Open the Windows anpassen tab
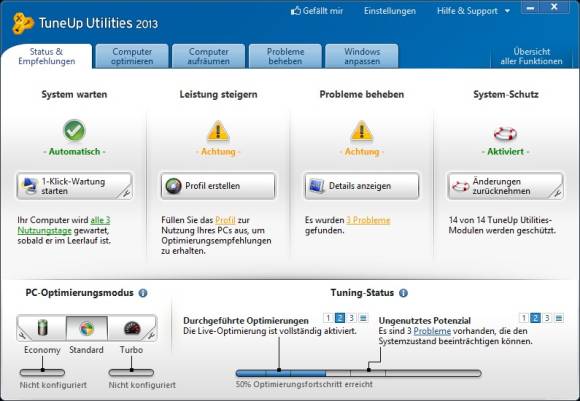The width and height of the screenshot is (580, 401). click(362, 56)
